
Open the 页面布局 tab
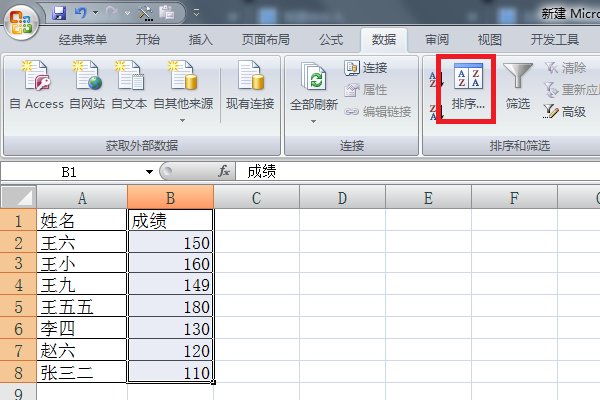[266, 40]
